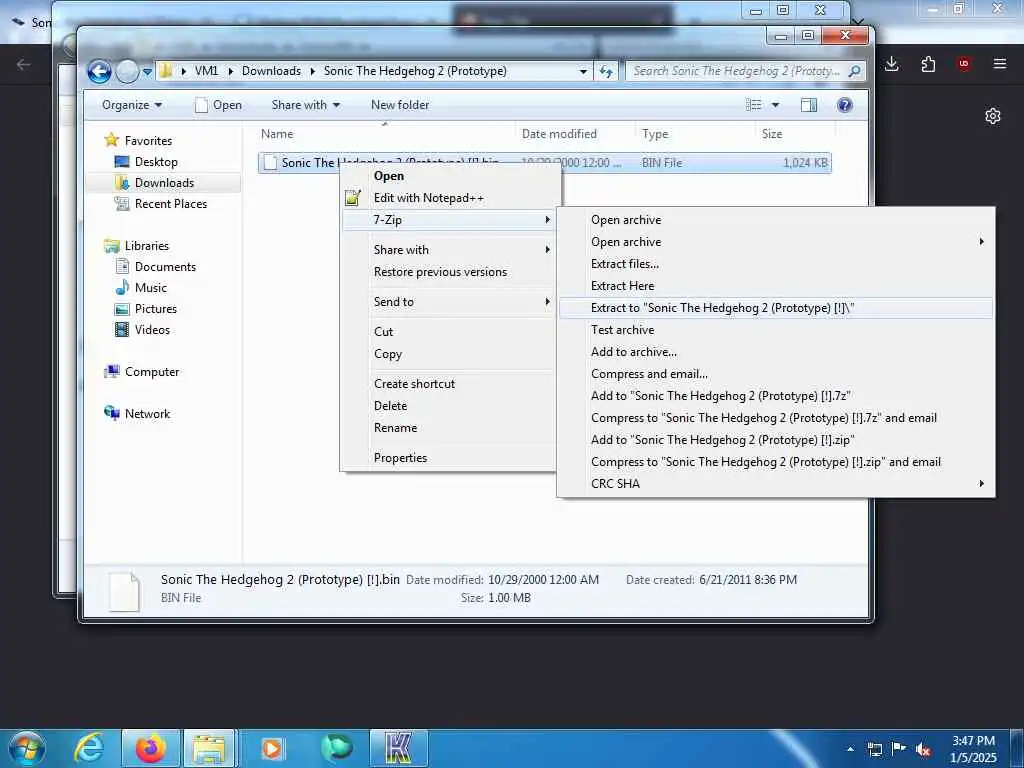Expand Share with submenu in context menu
Screen dimensions: 1024x768
click(x=451, y=250)
